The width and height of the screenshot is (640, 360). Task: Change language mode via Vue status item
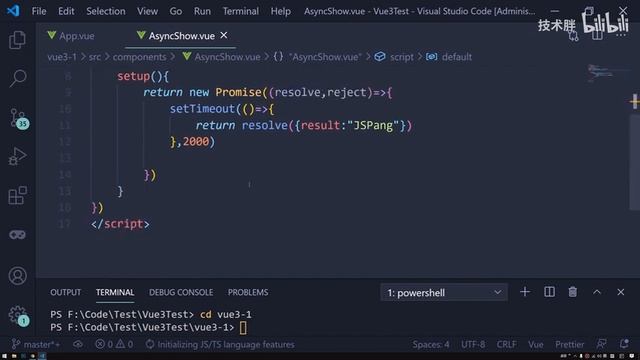pos(536,344)
